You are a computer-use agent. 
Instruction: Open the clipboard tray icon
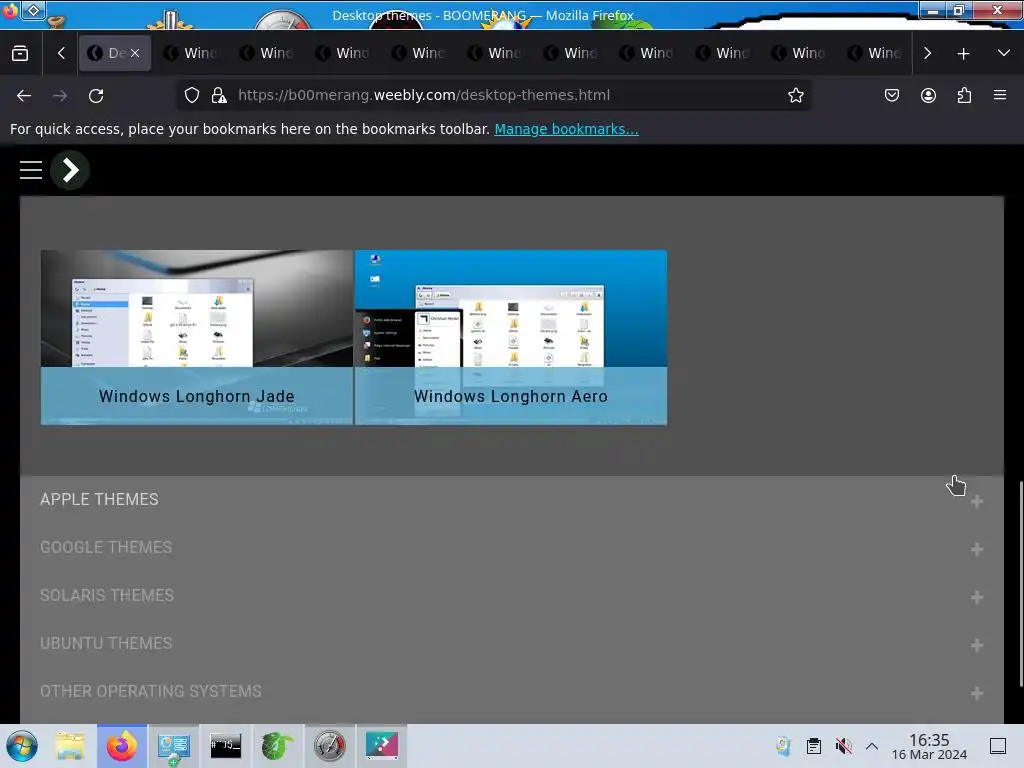(x=814, y=746)
